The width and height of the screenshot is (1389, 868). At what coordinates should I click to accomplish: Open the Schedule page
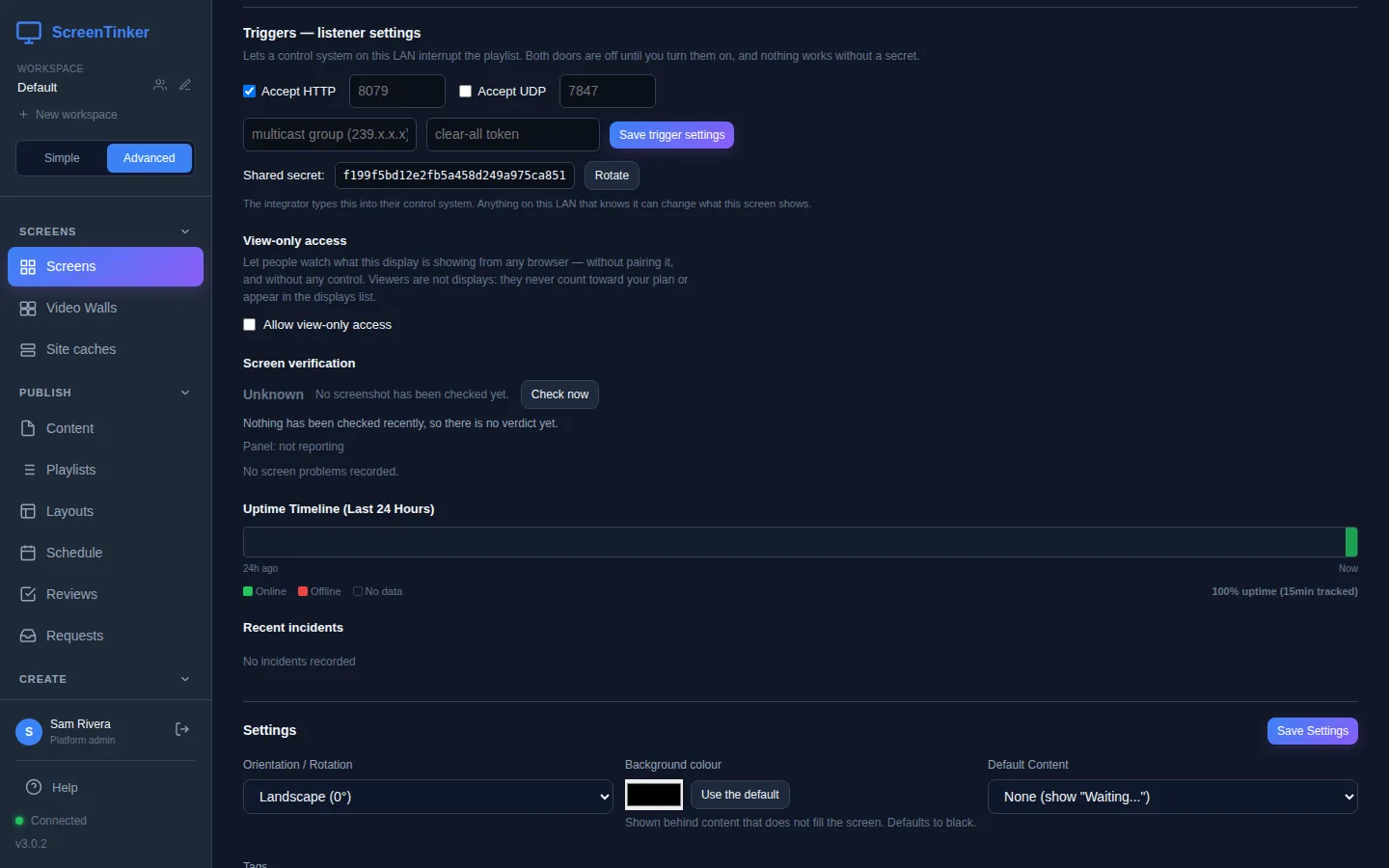click(105, 553)
